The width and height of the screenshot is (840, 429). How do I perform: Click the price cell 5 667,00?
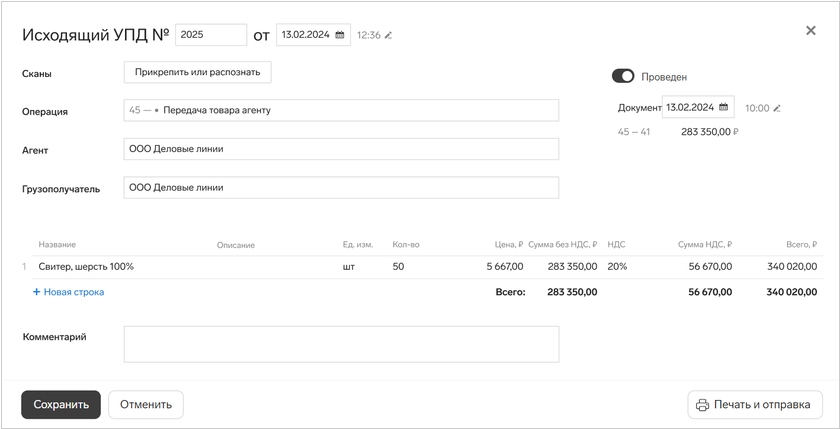[x=504, y=267]
